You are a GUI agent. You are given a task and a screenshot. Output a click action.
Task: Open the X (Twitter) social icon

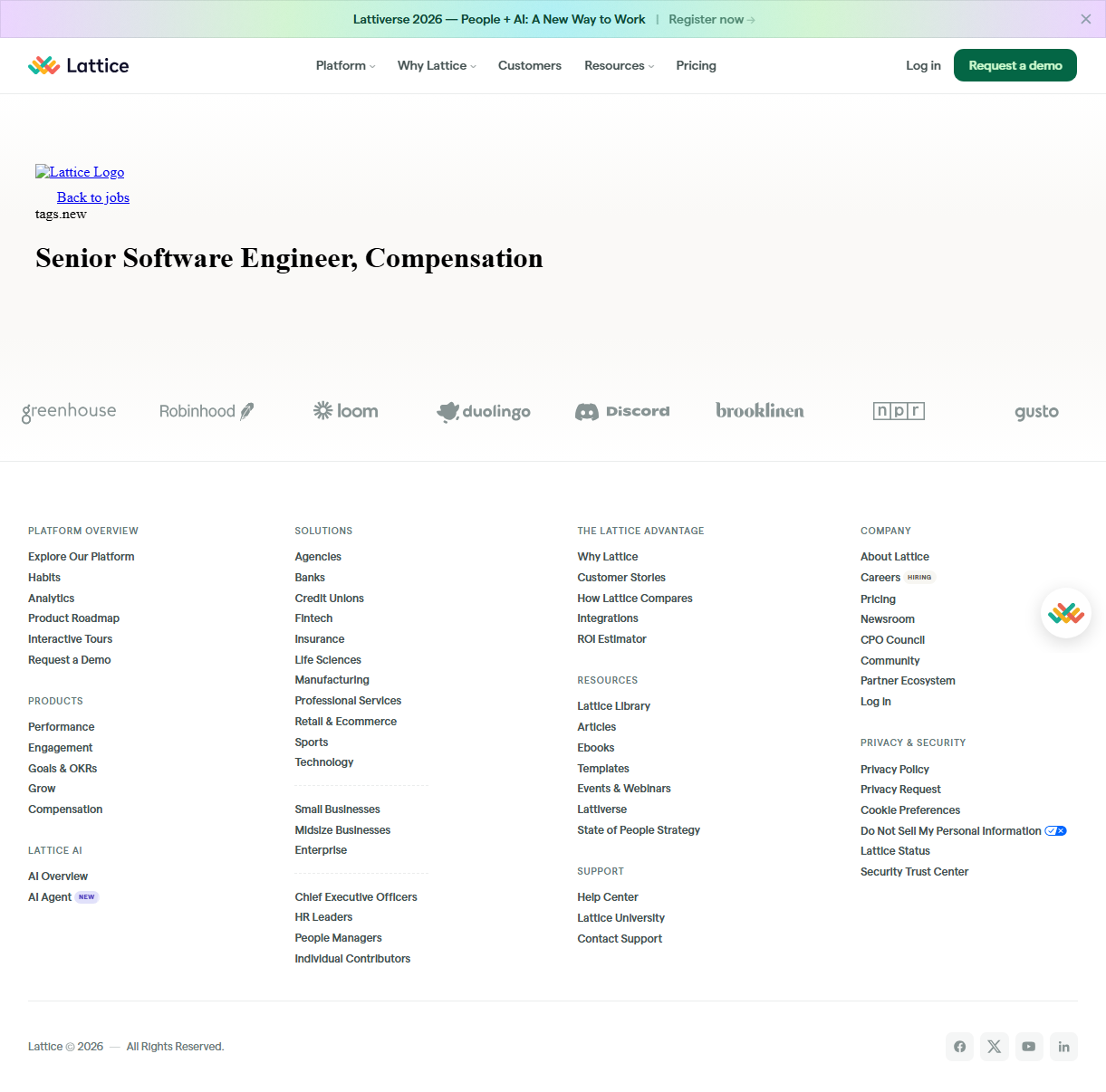click(x=994, y=1047)
